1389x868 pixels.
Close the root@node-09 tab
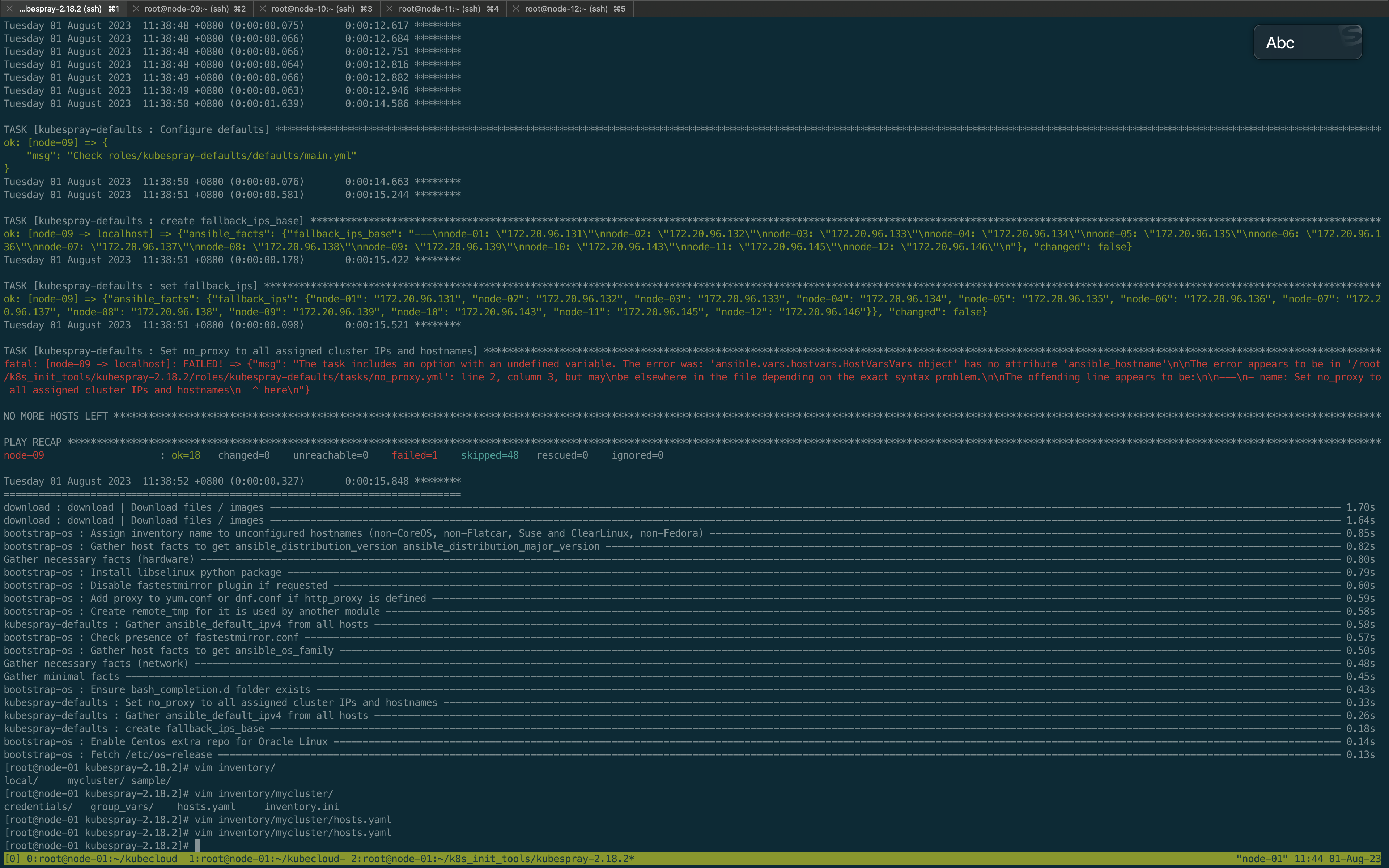(x=136, y=9)
